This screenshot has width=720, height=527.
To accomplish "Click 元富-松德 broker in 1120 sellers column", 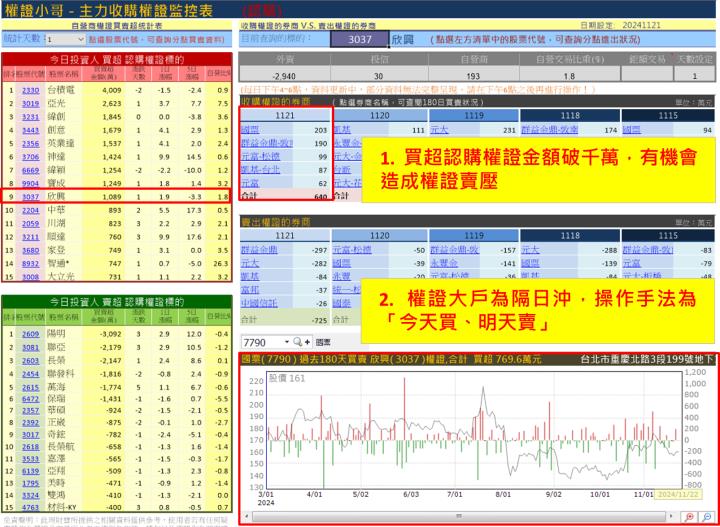I will 352,250.
